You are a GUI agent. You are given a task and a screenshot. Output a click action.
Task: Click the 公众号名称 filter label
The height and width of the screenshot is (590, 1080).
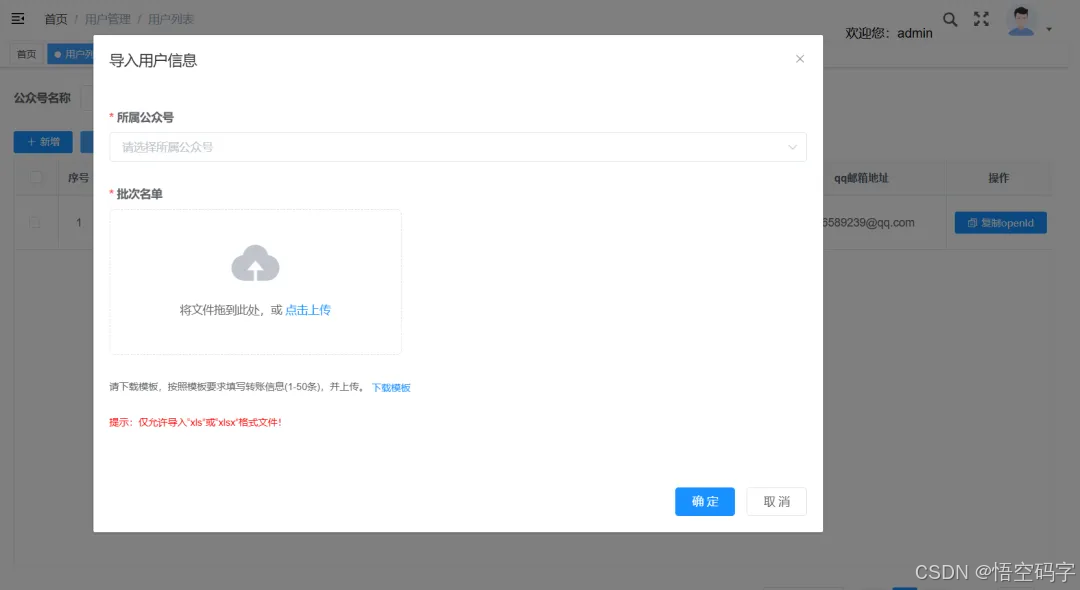click(x=42, y=98)
